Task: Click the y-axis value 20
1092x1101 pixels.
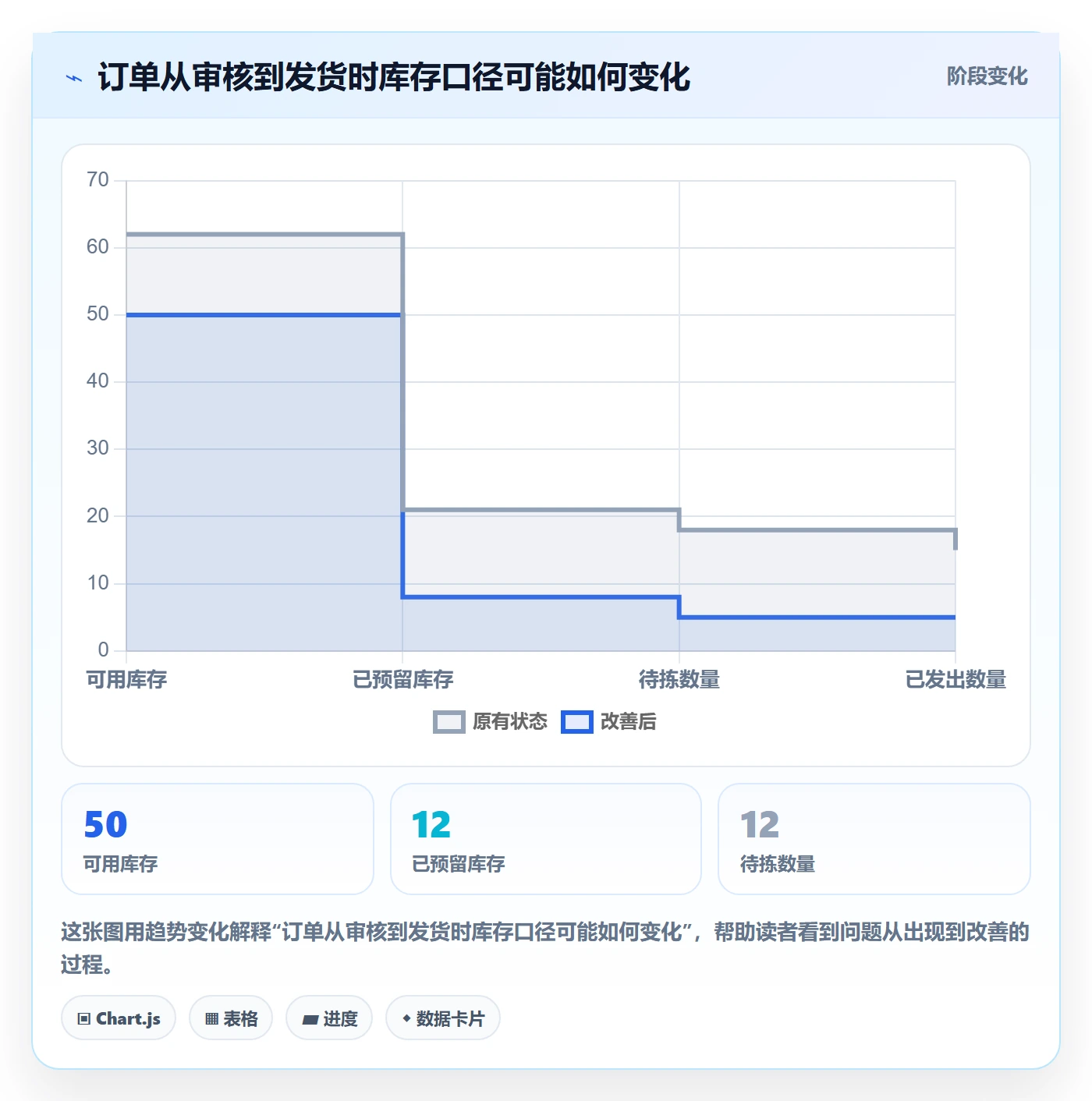Action: (x=98, y=515)
